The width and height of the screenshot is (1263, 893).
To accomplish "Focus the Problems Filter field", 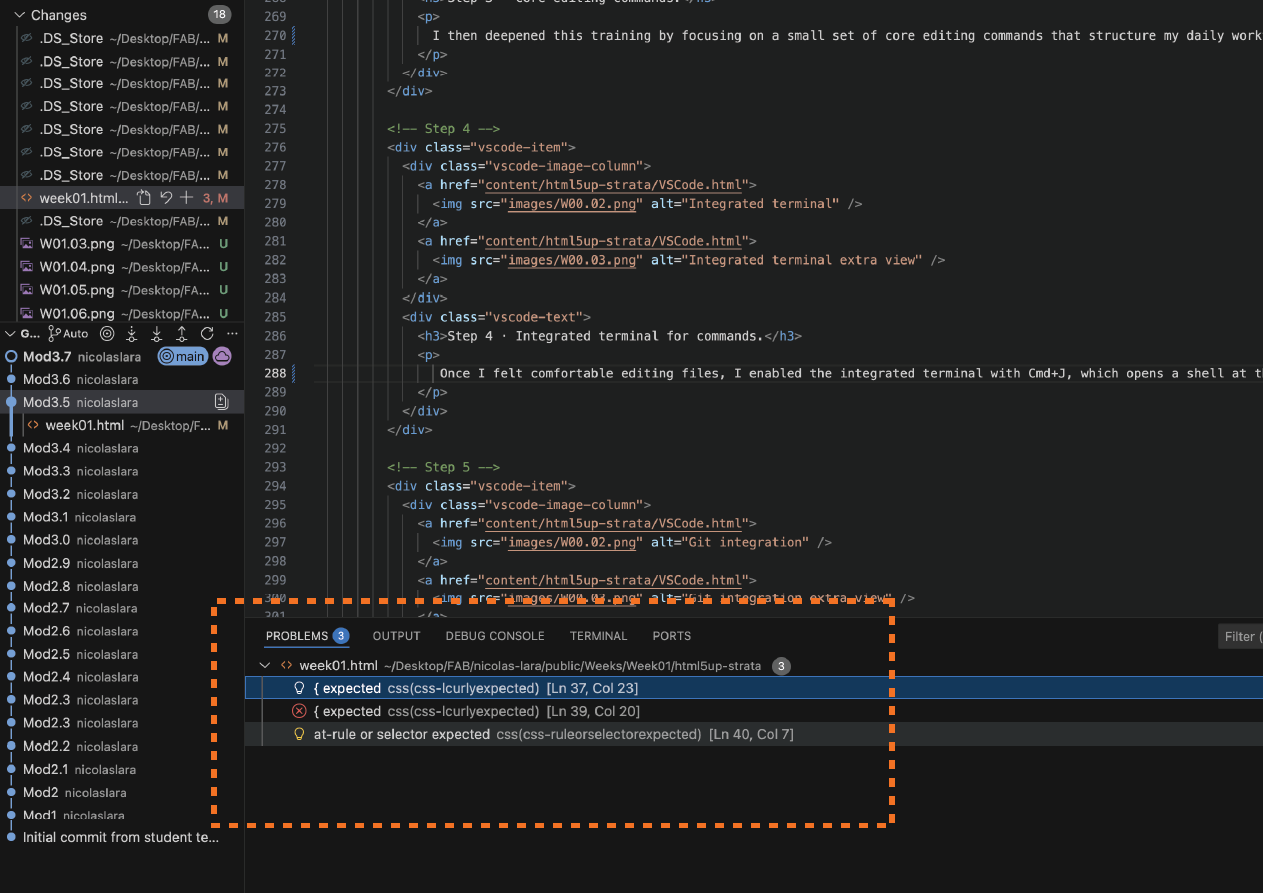I will (x=1242, y=636).
